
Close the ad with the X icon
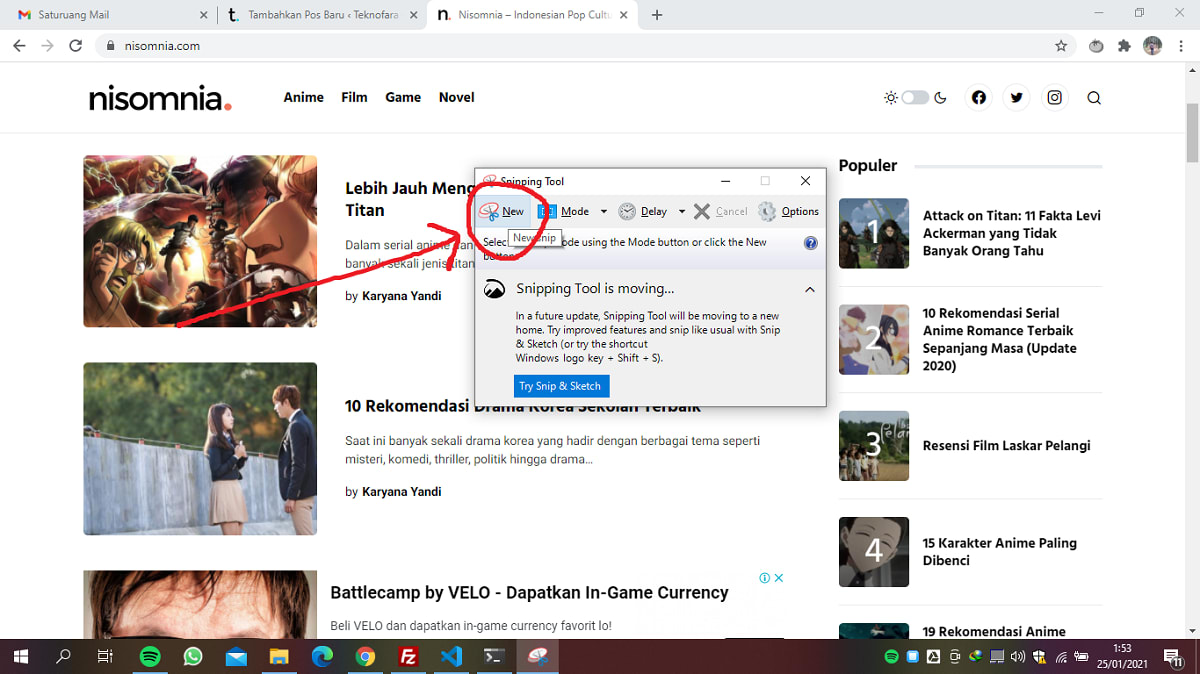point(778,578)
